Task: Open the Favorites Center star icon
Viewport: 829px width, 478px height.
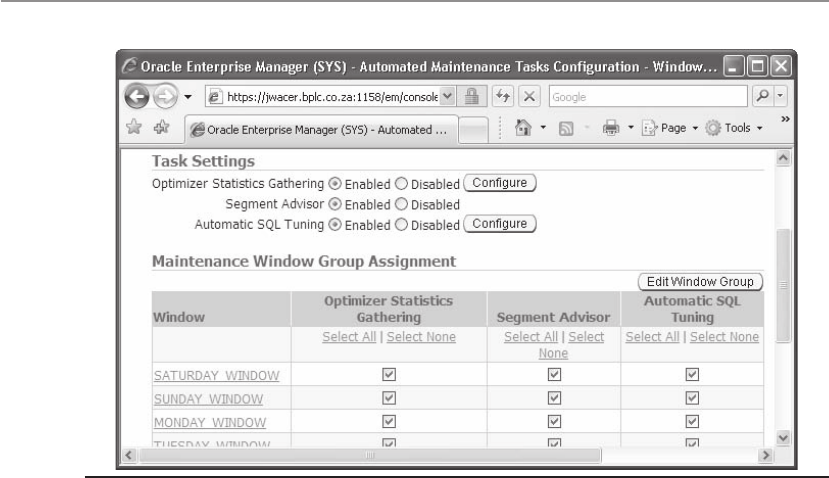Action: (134, 127)
